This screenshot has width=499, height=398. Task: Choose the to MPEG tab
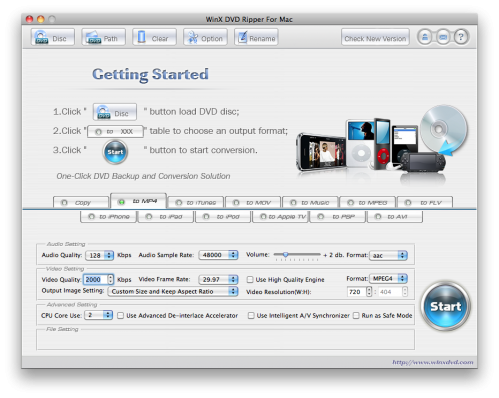click(x=367, y=202)
